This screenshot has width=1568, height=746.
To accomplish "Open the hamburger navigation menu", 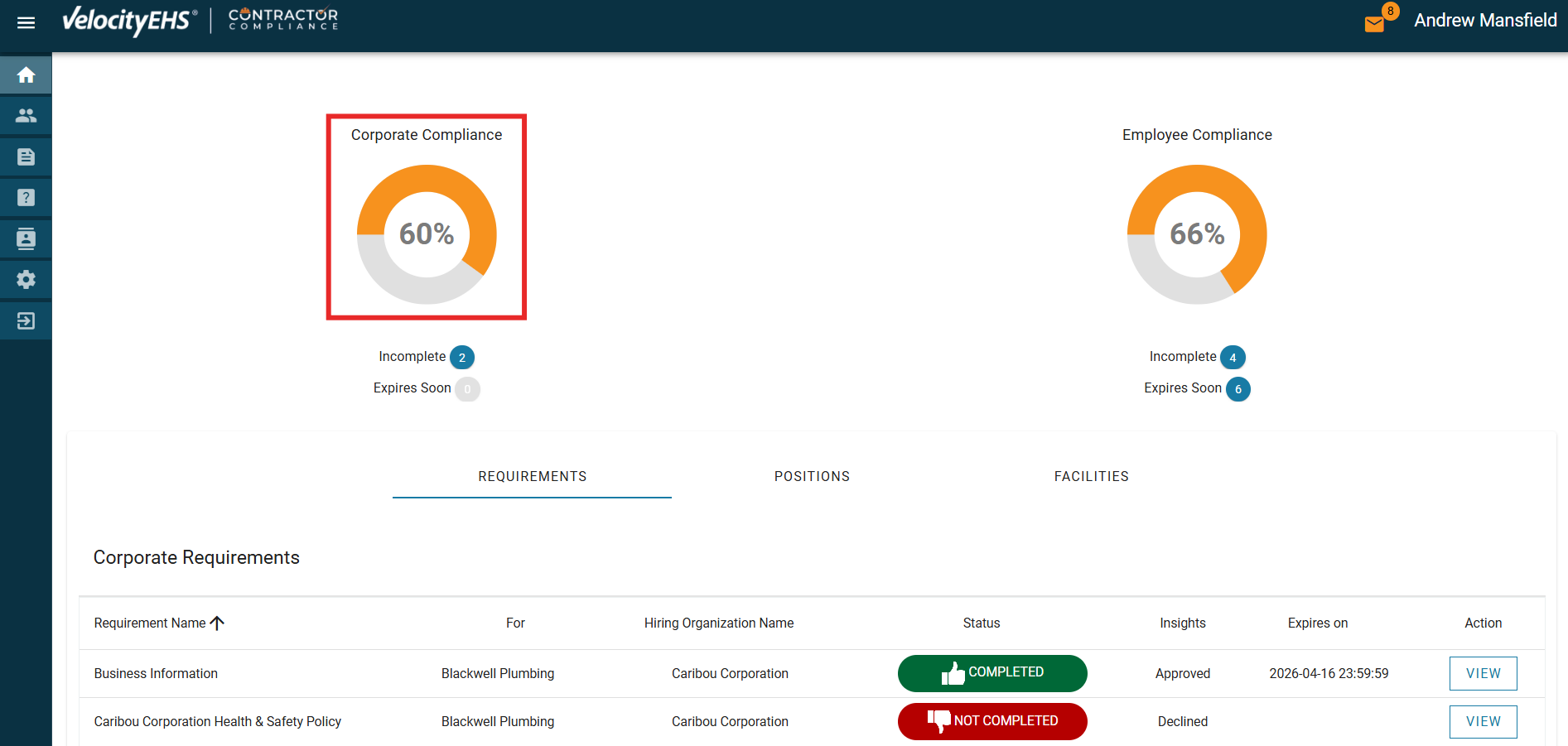I will pos(26,22).
